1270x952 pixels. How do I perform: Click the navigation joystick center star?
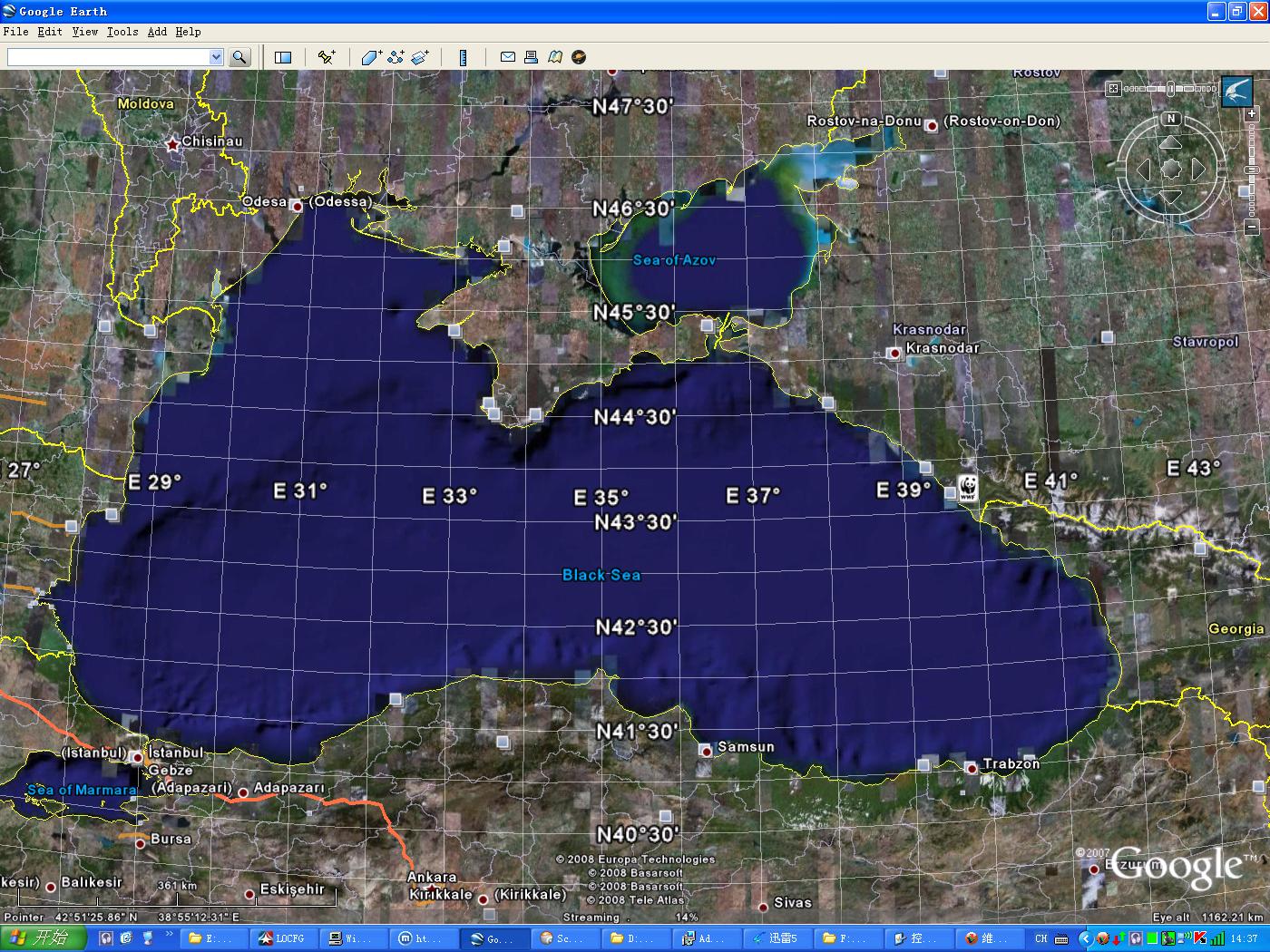1171,169
